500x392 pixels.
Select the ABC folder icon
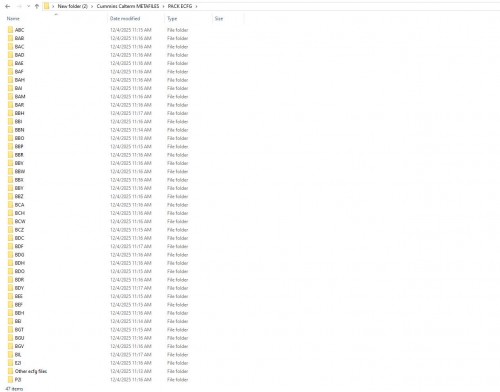(11, 30)
